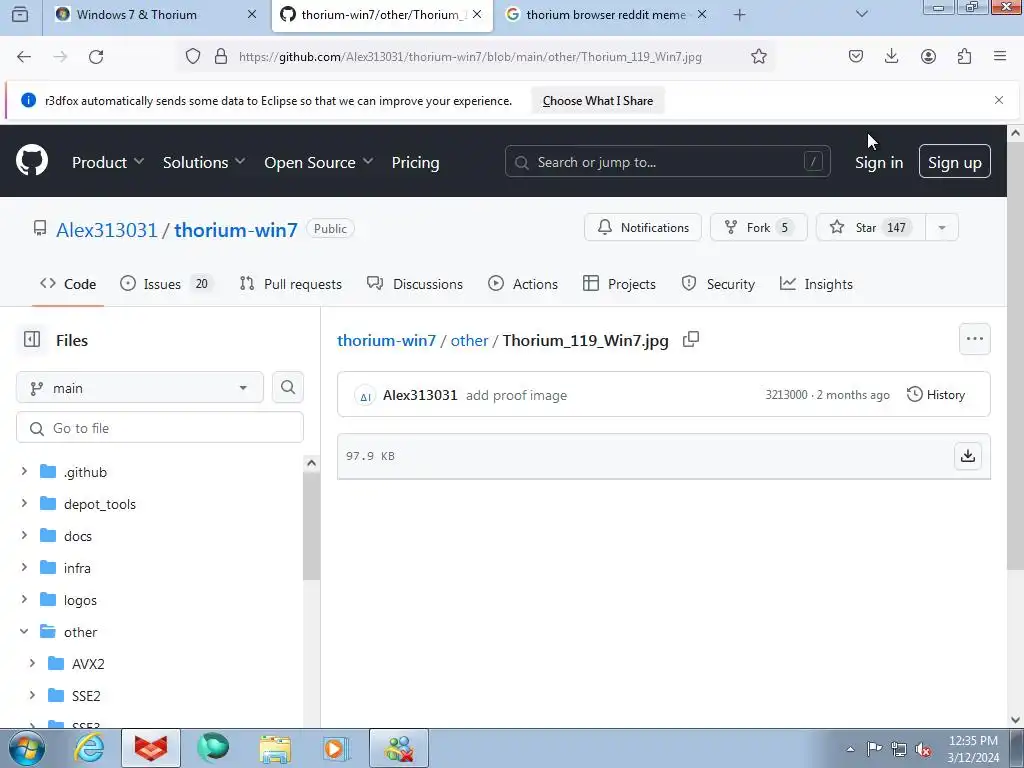Collapse the other folder
Image resolution: width=1024 pixels, height=768 pixels.
click(24, 632)
